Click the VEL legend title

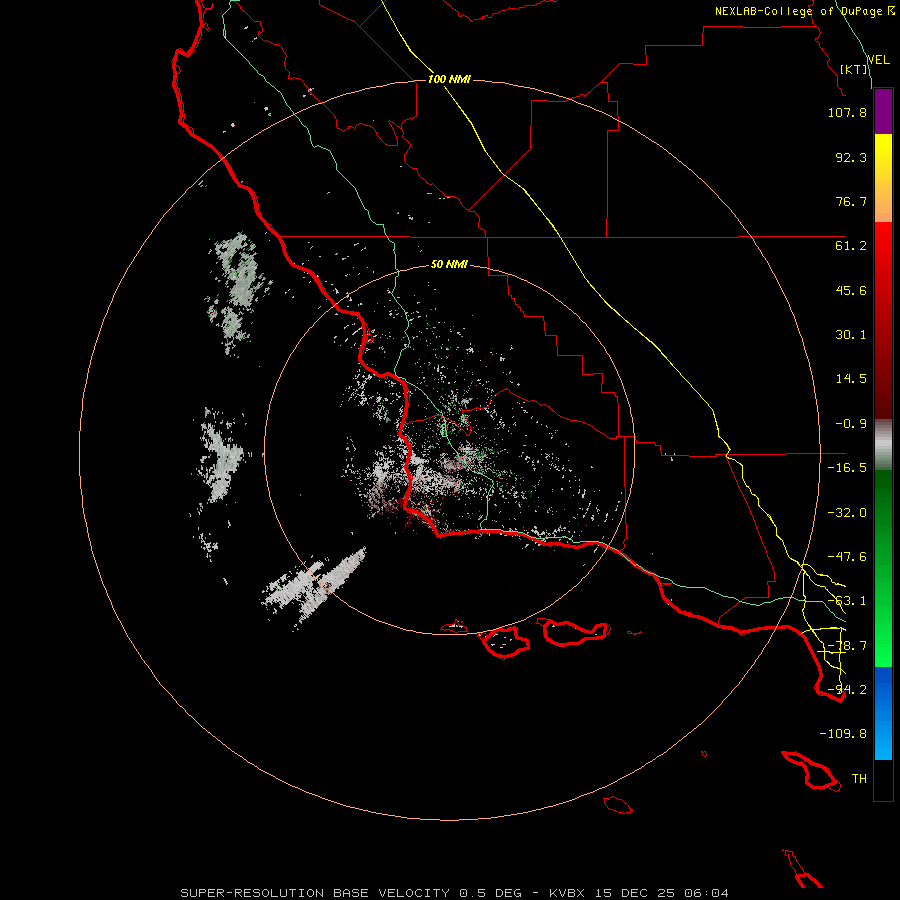[x=879, y=59]
